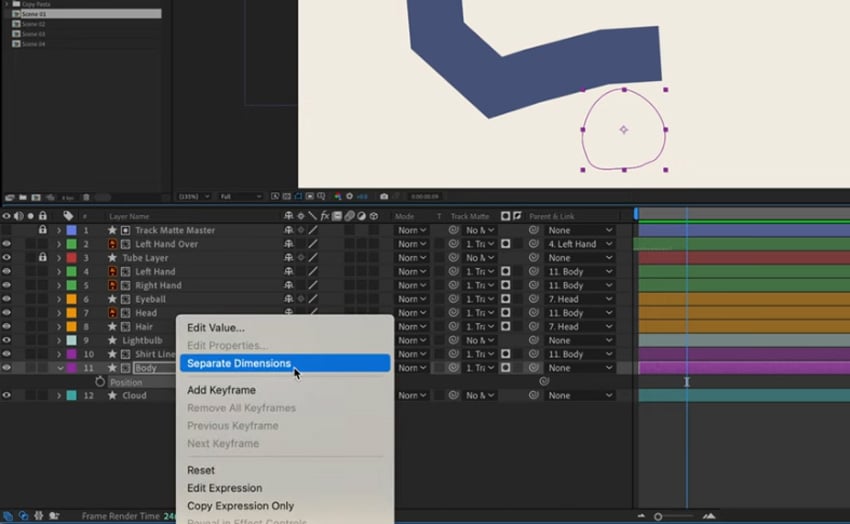Screen dimensions: 850x524
Task: Click parent pick whip for Track Matte Master
Action: pyautogui.click(x=533, y=230)
